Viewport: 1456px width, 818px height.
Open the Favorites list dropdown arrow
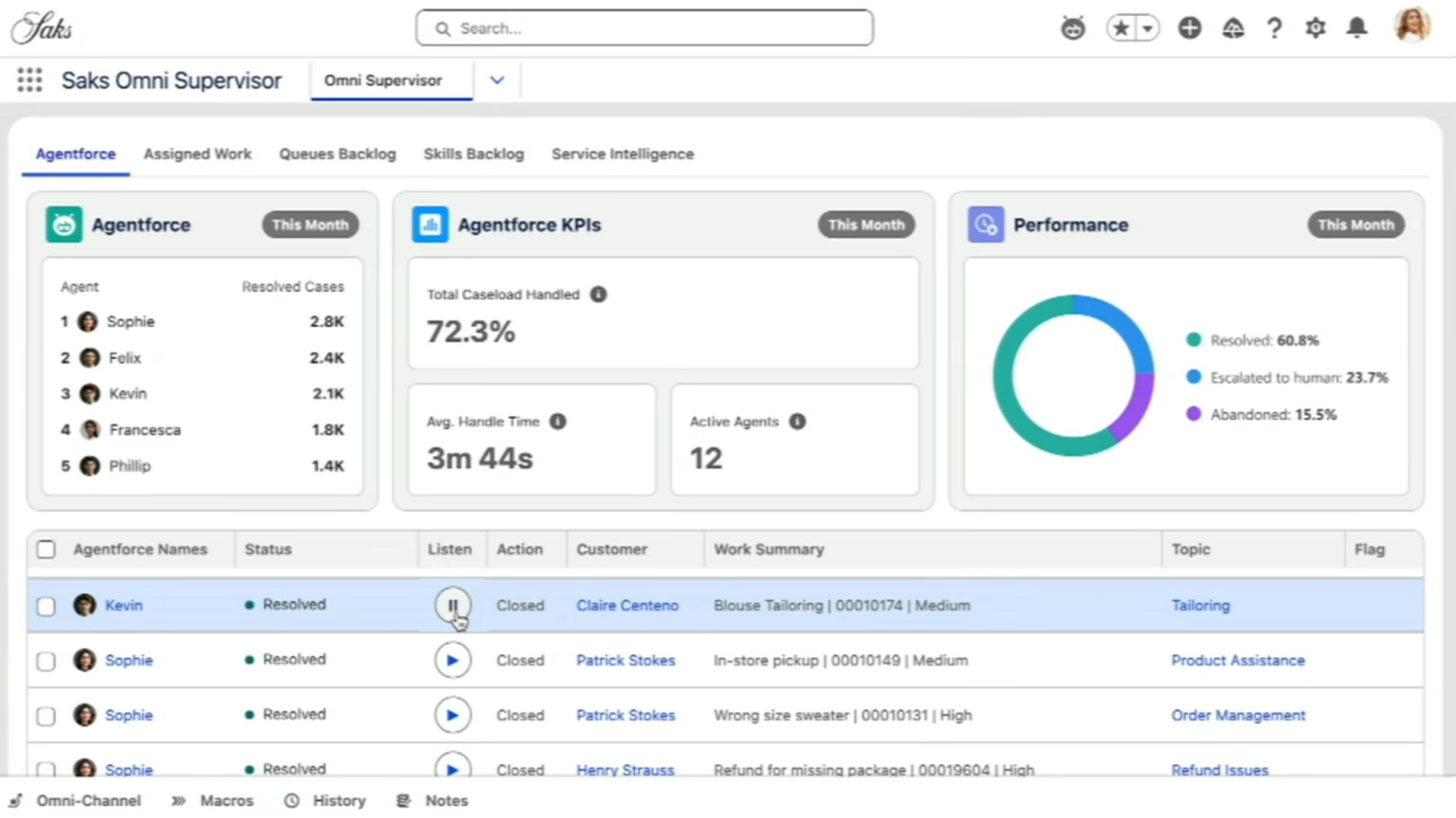1148,28
